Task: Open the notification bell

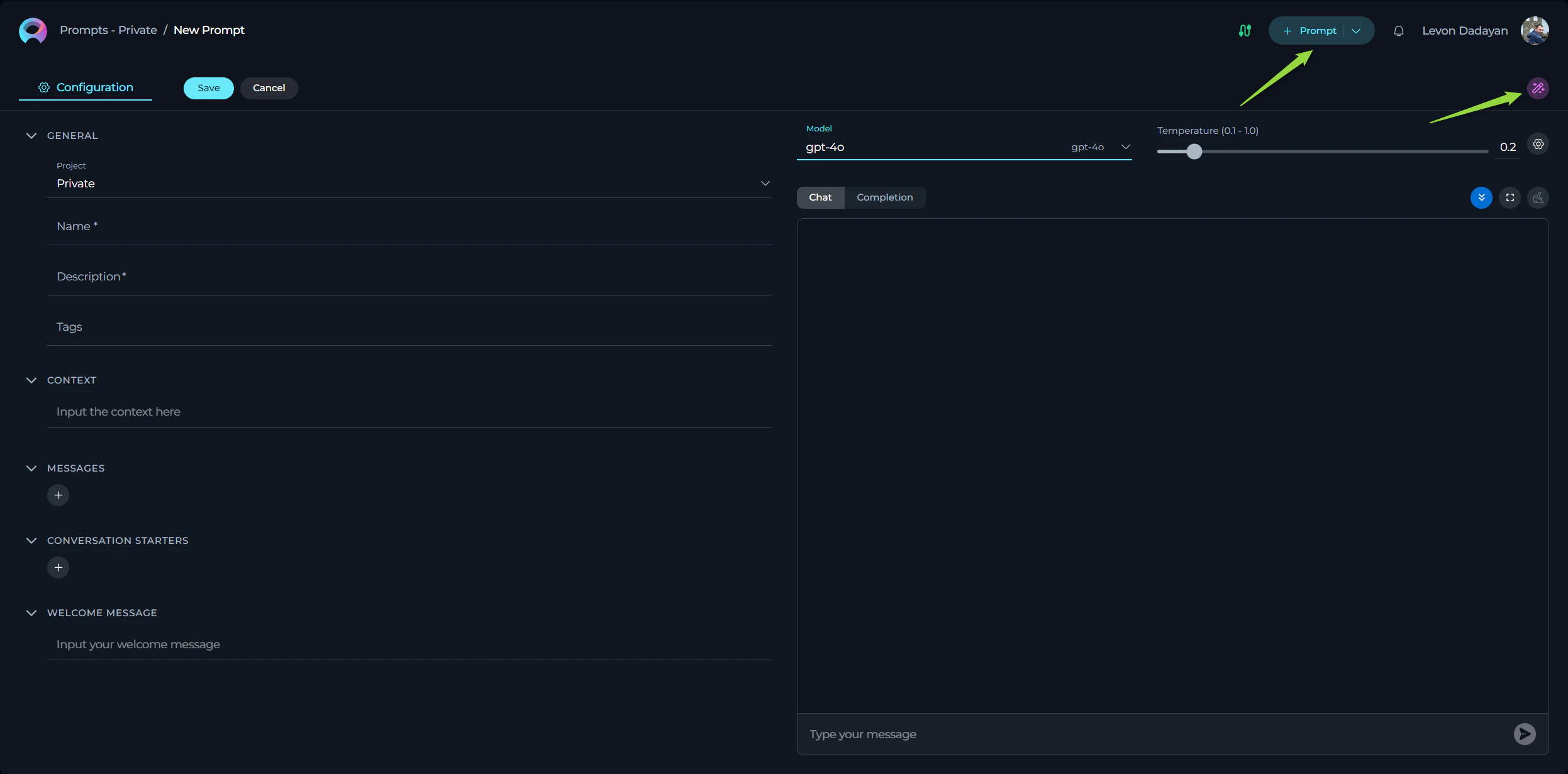Action: pos(1399,30)
